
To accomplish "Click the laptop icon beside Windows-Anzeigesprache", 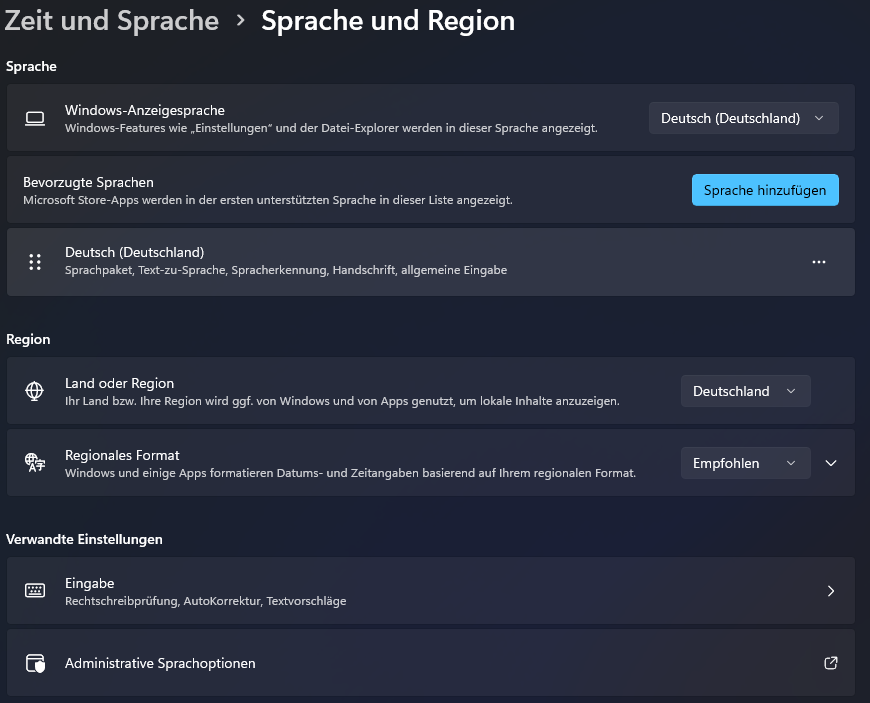I will (x=35, y=118).
